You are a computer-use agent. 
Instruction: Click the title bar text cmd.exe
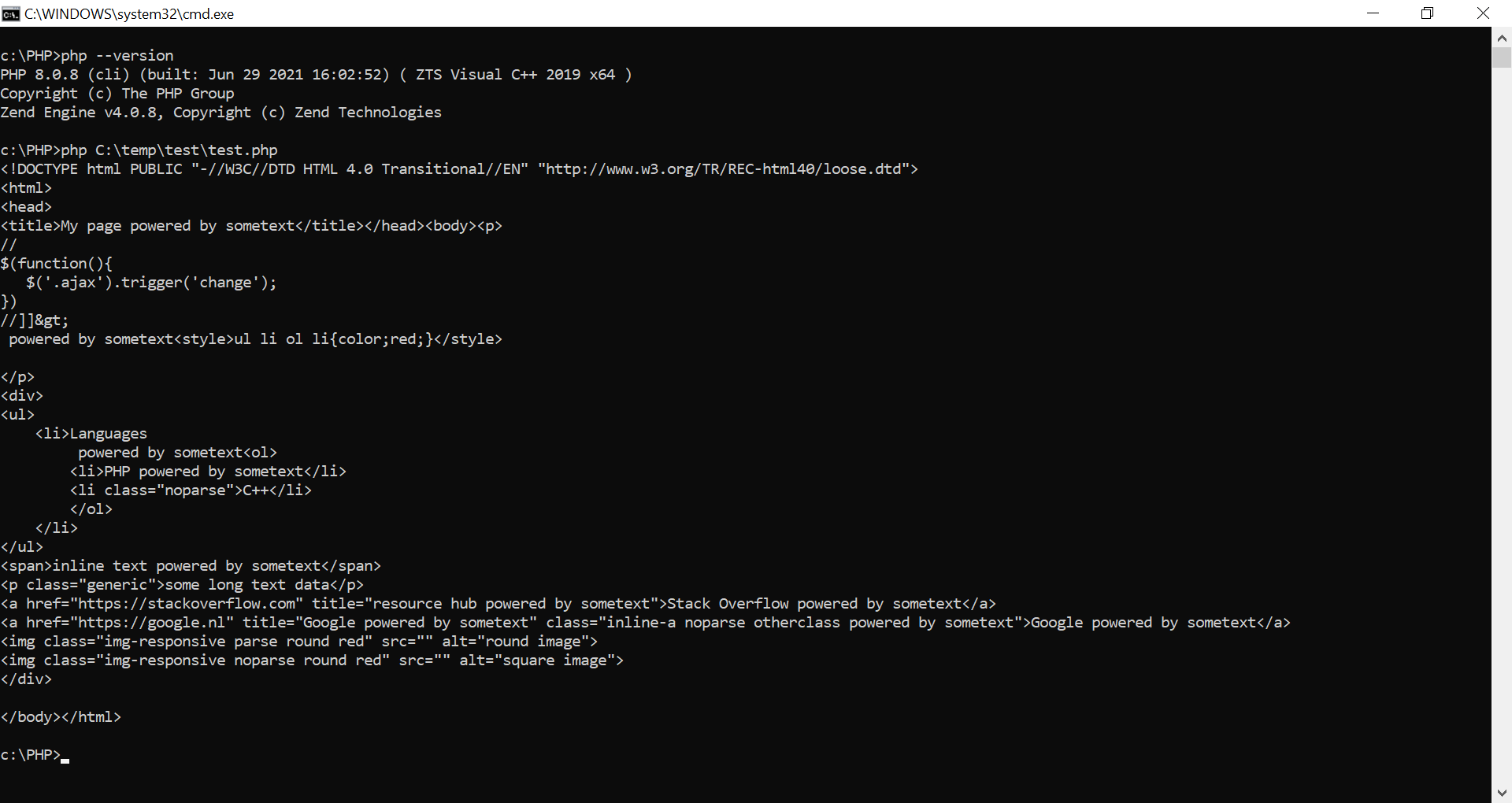click(129, 14)
